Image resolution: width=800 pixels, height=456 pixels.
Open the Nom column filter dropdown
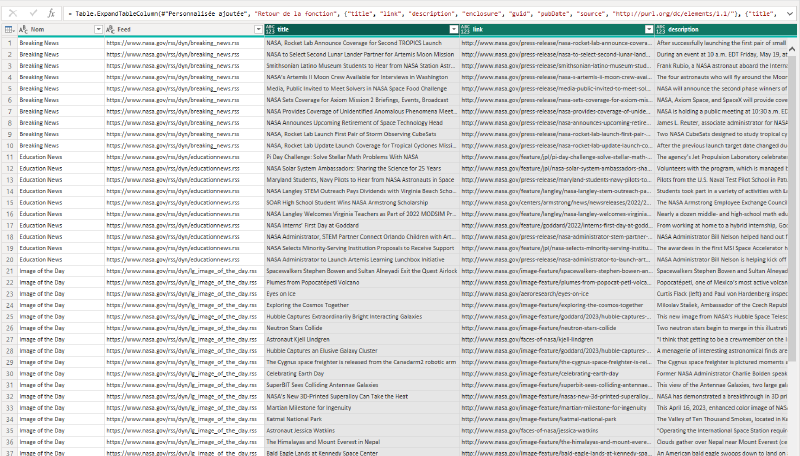(x=98, y=30)
